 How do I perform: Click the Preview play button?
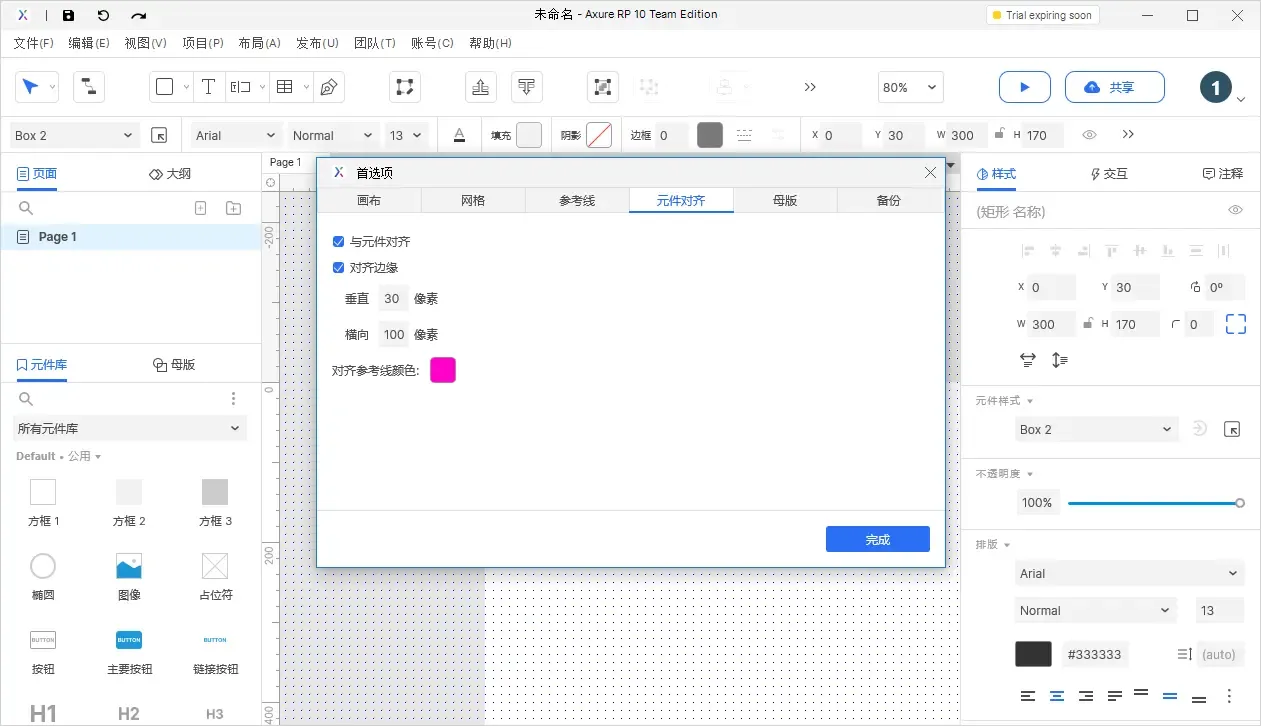coord(1024,87)
